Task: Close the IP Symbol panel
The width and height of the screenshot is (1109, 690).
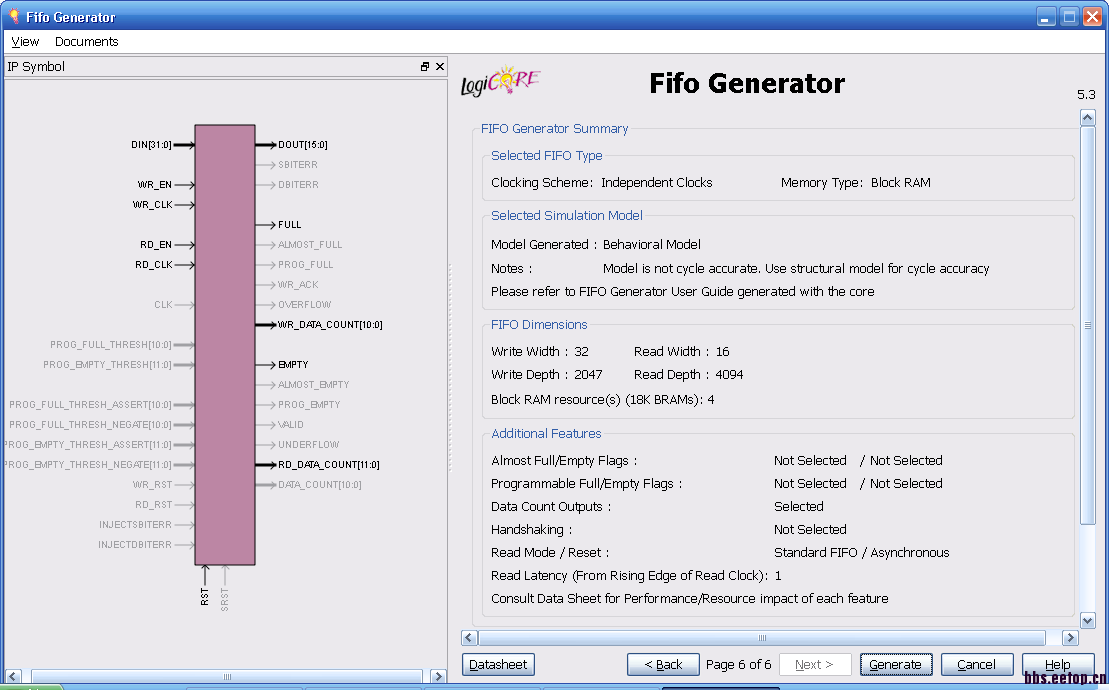Action: tap(440, 66)
